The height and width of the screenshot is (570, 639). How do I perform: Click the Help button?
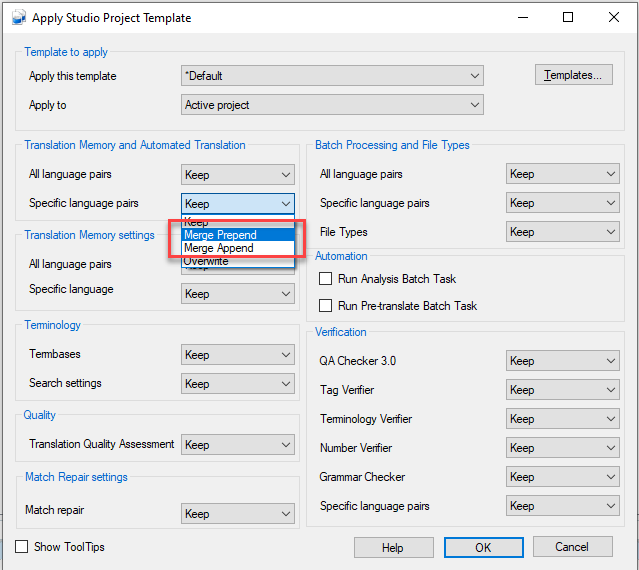[x=393, y=547]
